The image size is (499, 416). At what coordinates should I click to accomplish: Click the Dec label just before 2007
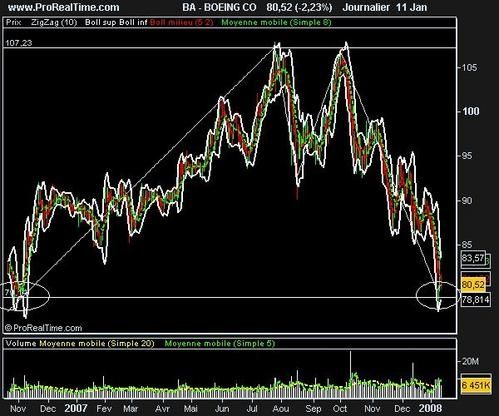pyautogui.click(x=48, y=409)
